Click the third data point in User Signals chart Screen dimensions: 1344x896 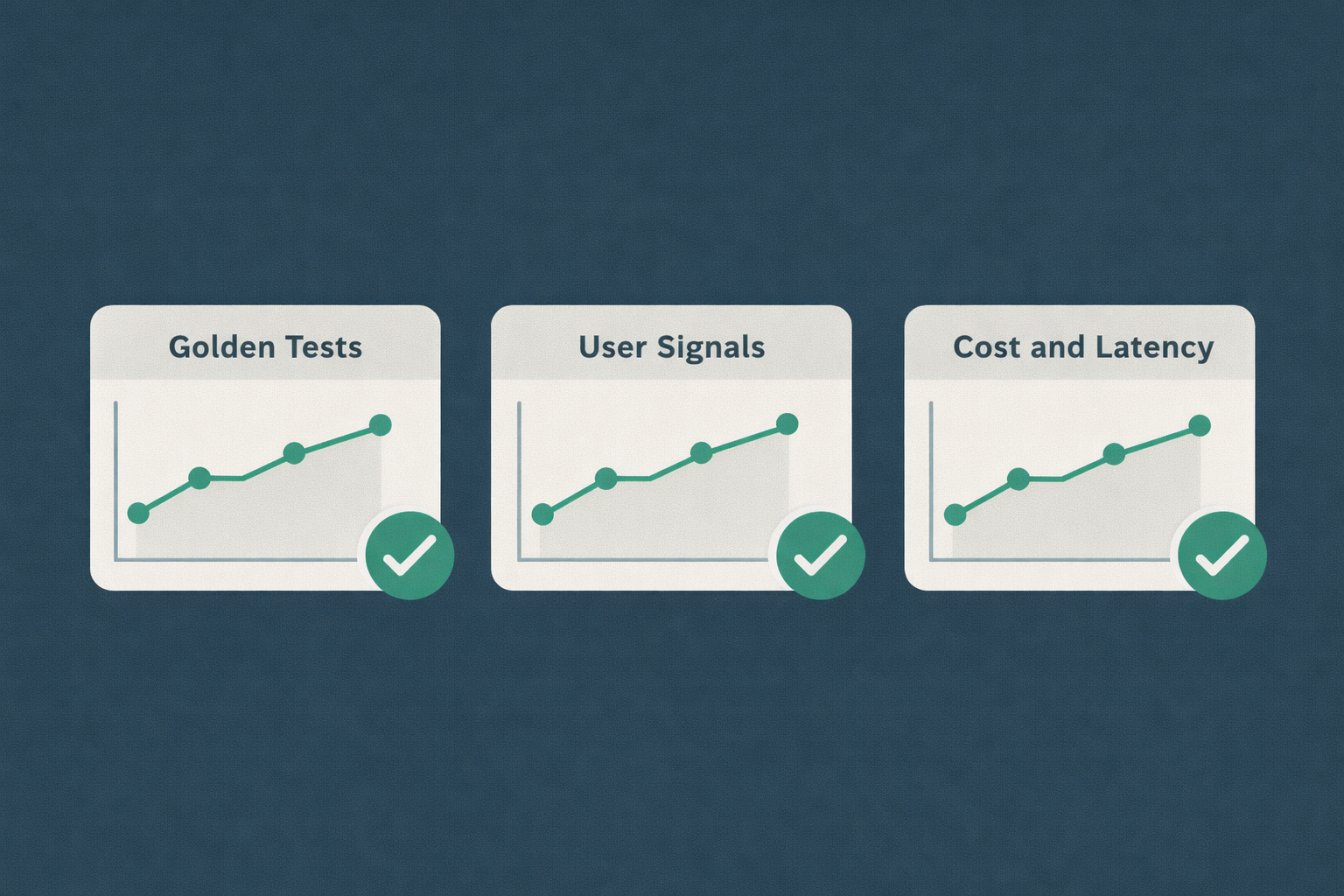(x=701, y=452)
